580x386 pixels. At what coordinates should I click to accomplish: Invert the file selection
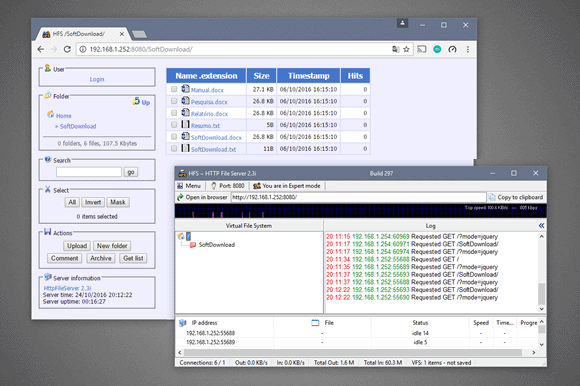[x=93, y=202]
